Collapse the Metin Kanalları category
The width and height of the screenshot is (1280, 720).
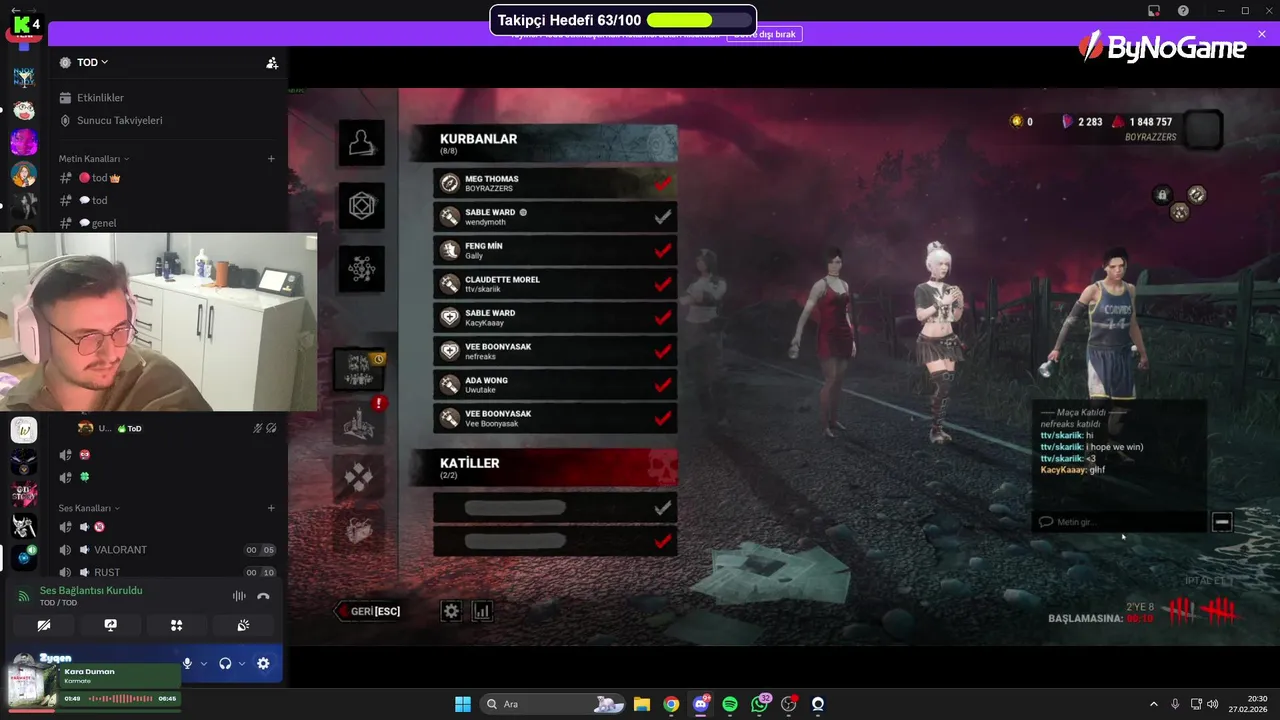click(x=94, y=159)
